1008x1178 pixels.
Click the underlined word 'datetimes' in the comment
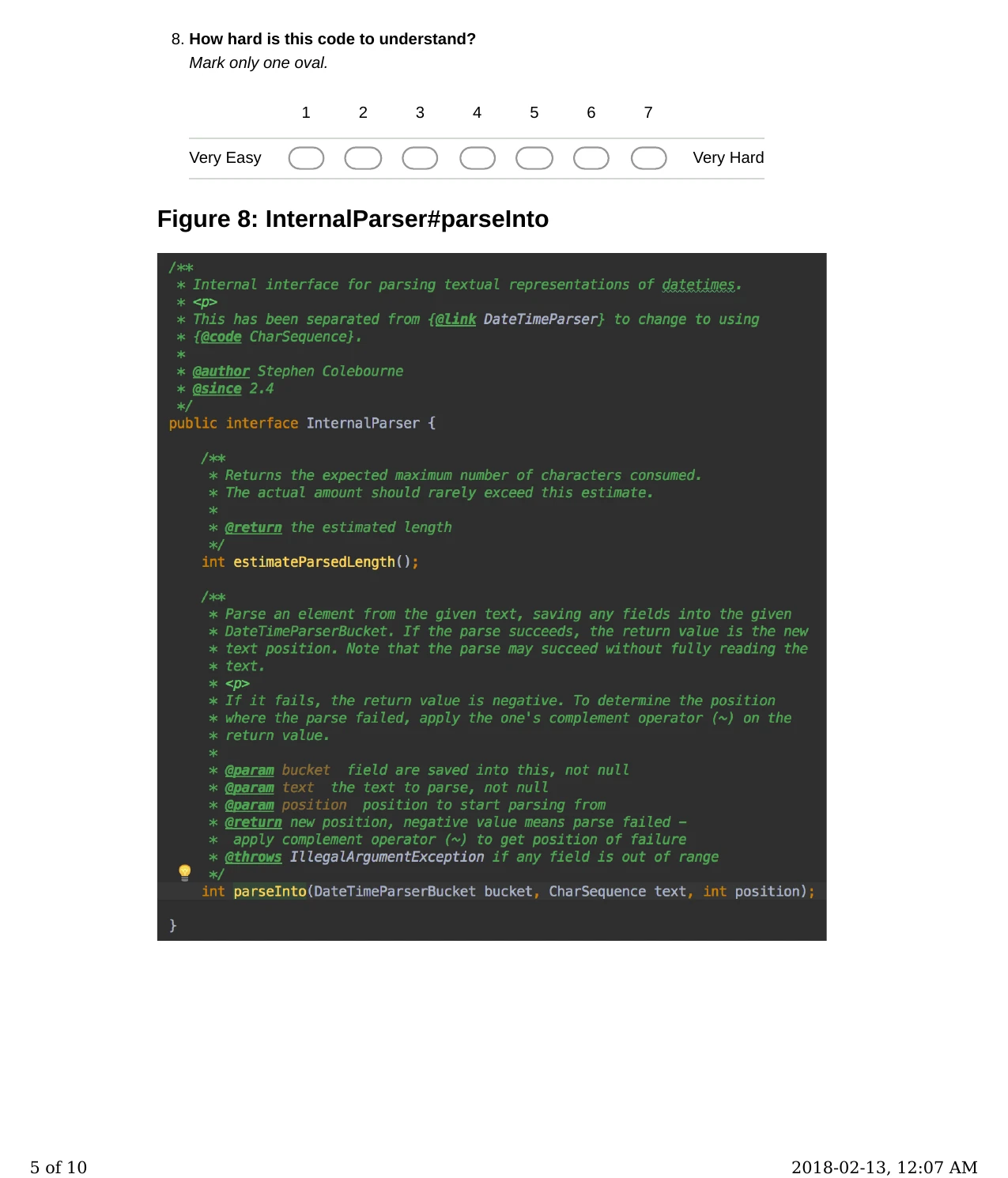(698, 285)
